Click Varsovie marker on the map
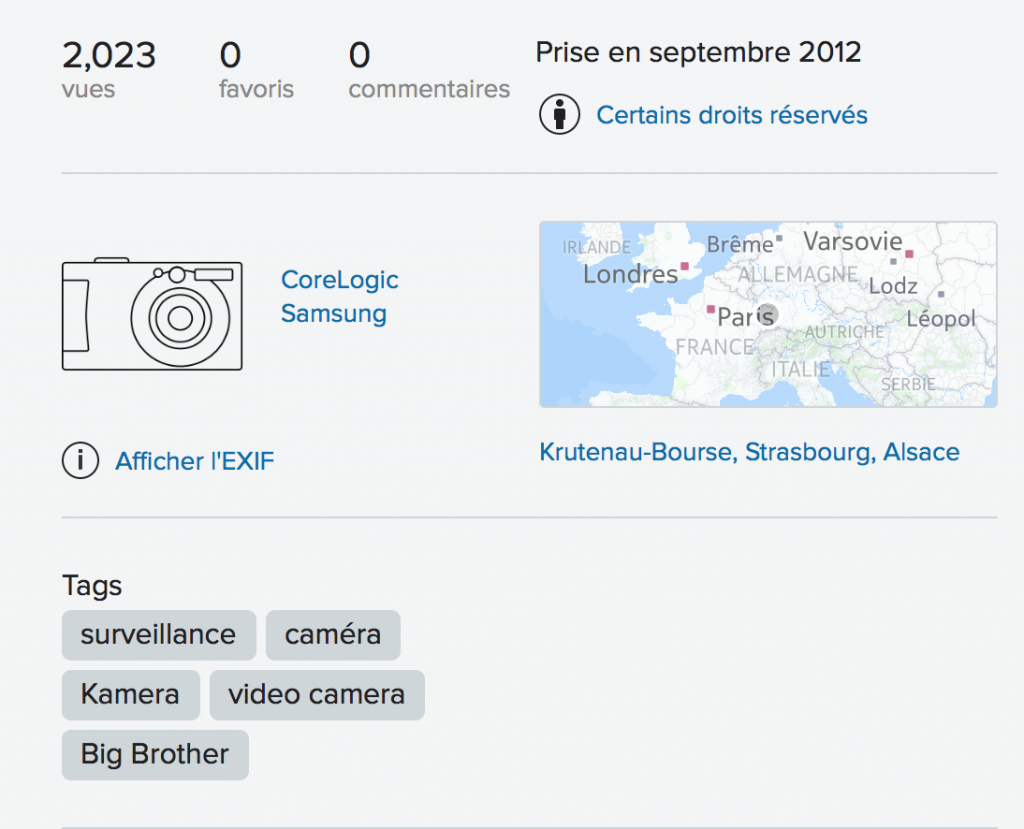The height and width of the screenshot is (829, 1024). [x=909, y=253]
